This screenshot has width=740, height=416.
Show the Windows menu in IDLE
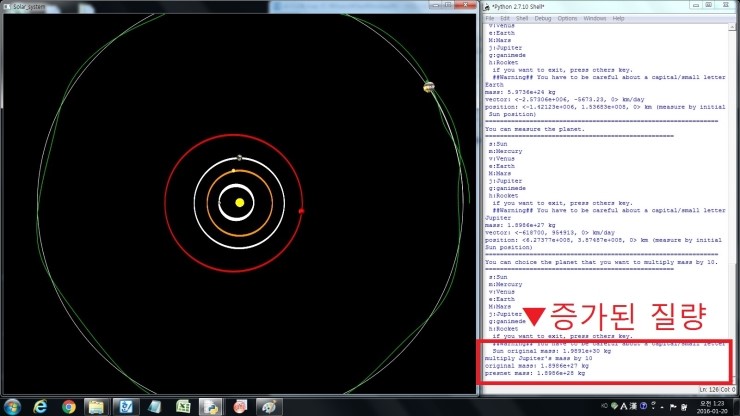595,18
